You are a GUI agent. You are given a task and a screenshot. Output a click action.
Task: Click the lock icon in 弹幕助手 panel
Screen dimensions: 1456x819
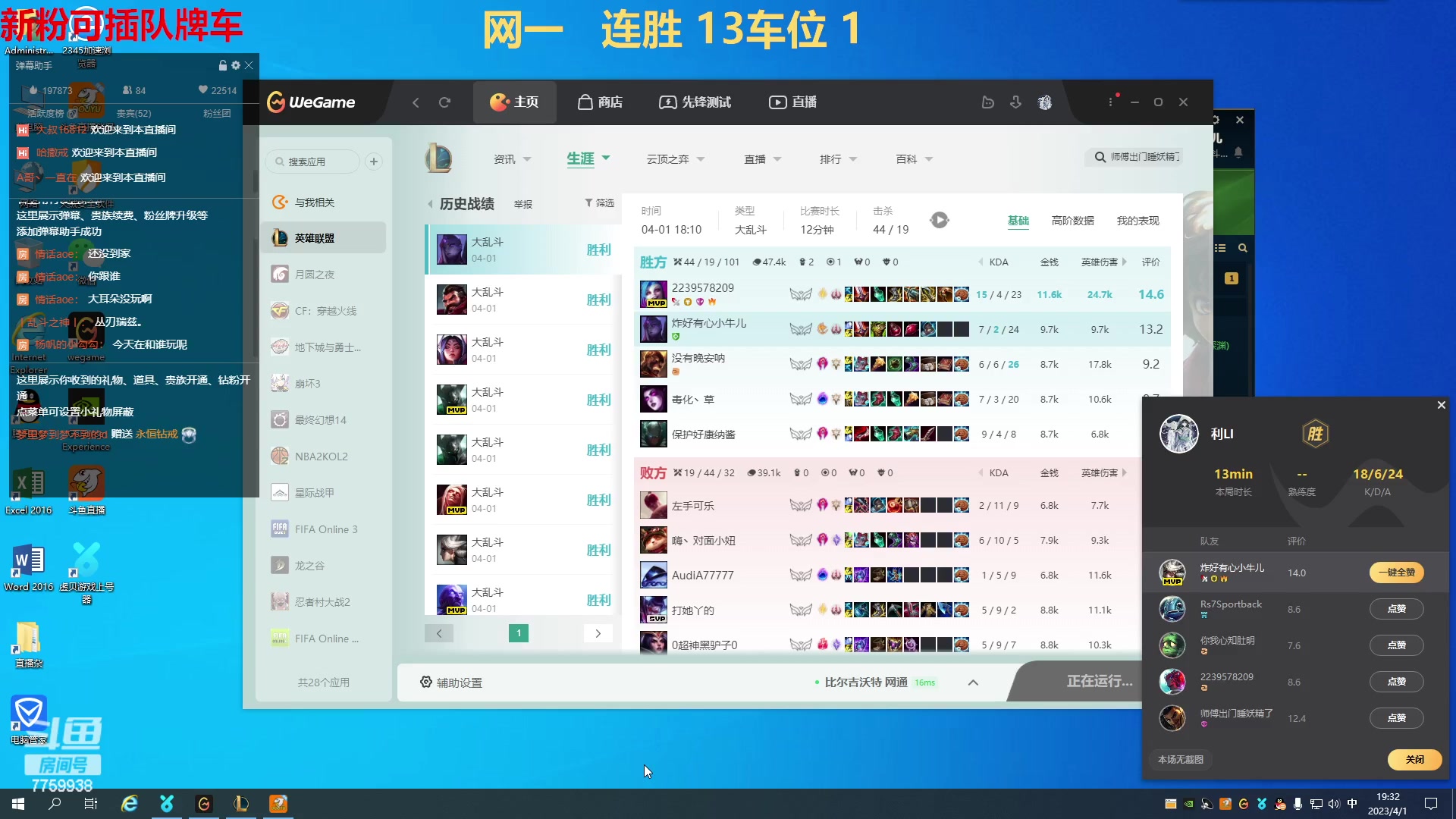tap(222, 65)
